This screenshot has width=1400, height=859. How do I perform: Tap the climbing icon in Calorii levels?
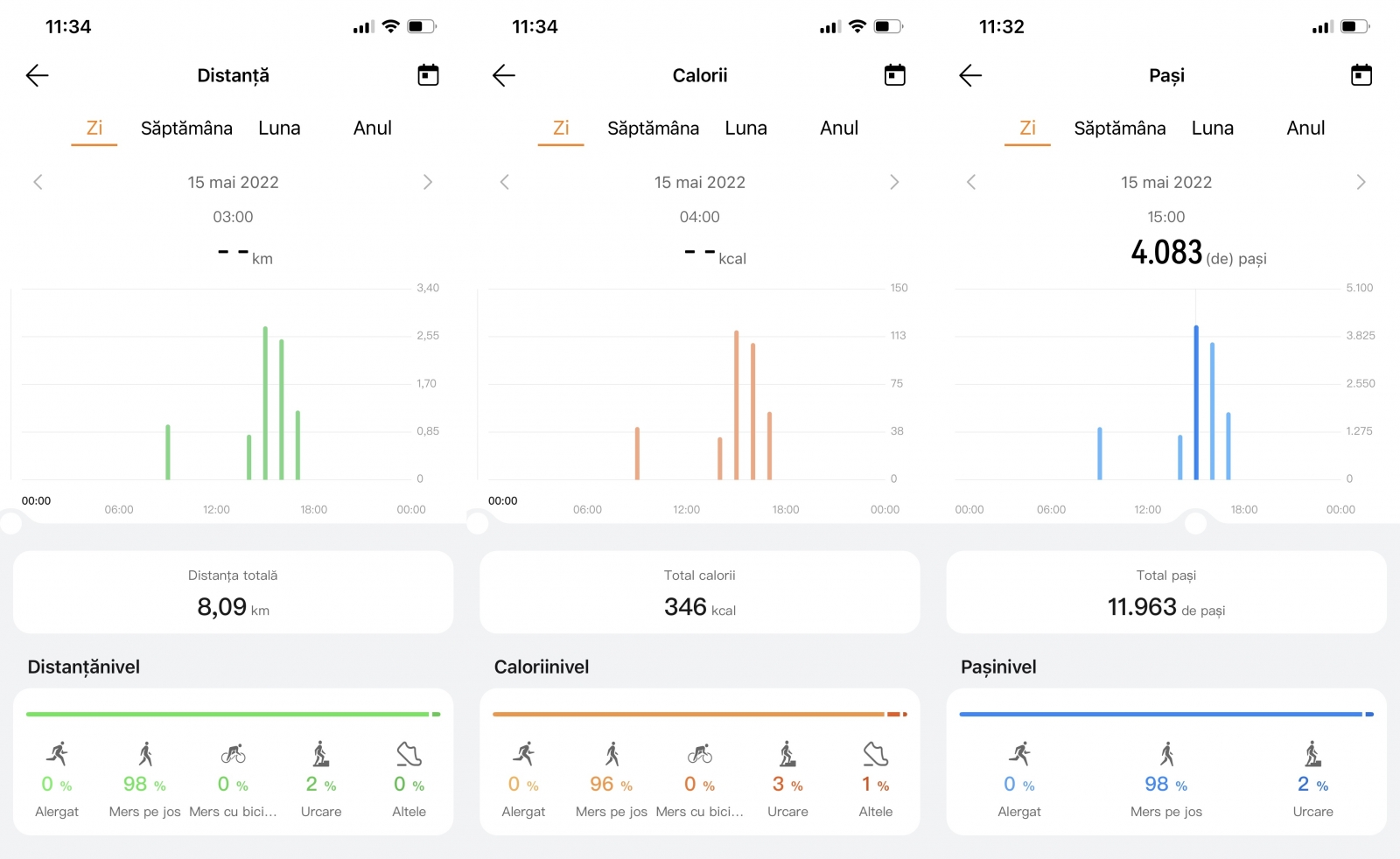point(787,754)
